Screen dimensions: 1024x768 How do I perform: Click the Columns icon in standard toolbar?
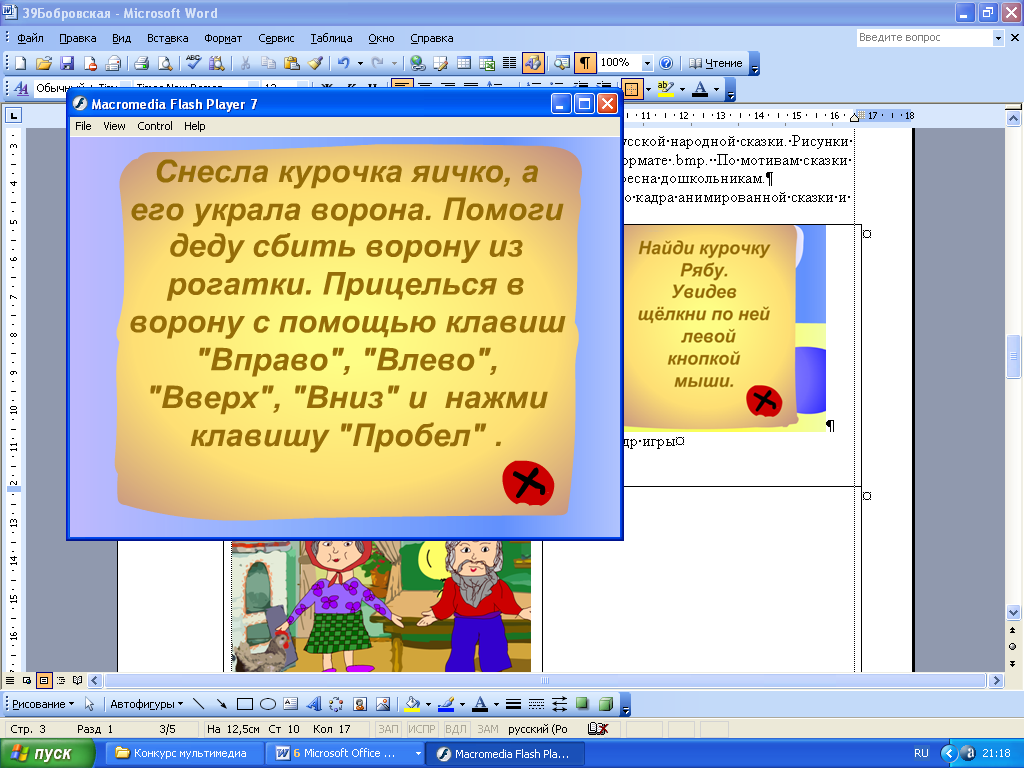(x=509, y=63)
